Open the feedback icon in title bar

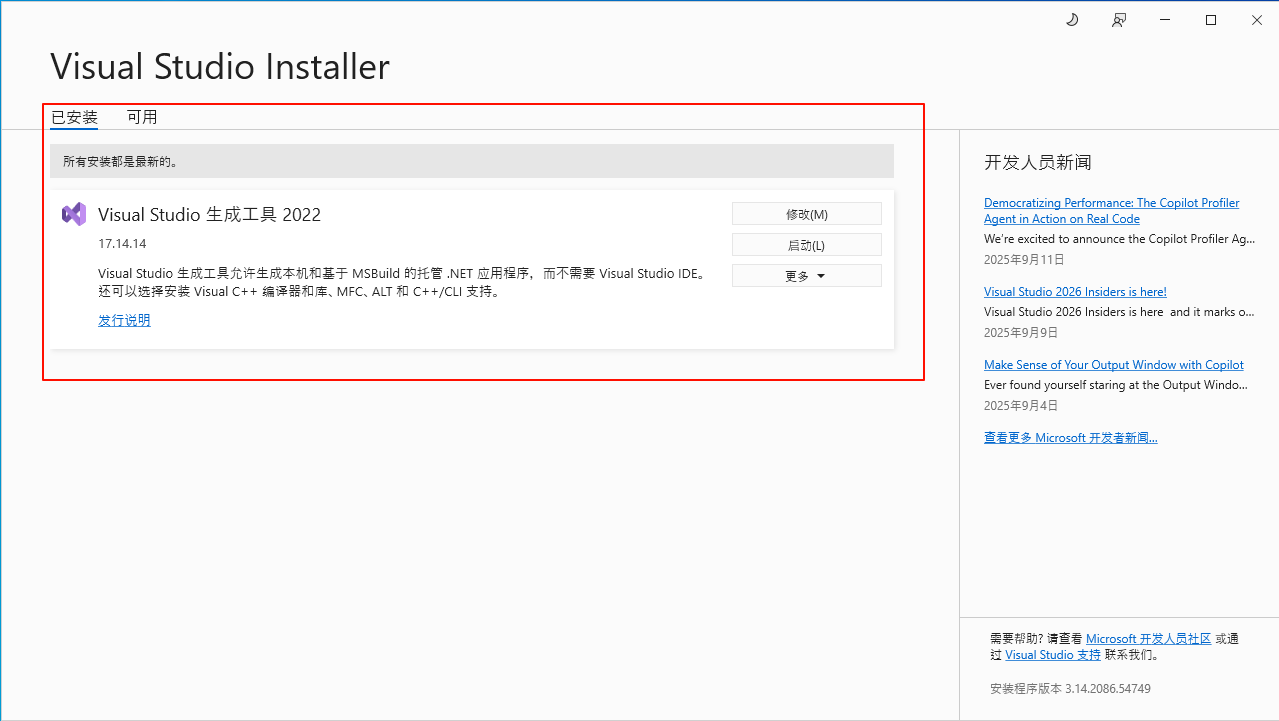tap(1119, 20)
